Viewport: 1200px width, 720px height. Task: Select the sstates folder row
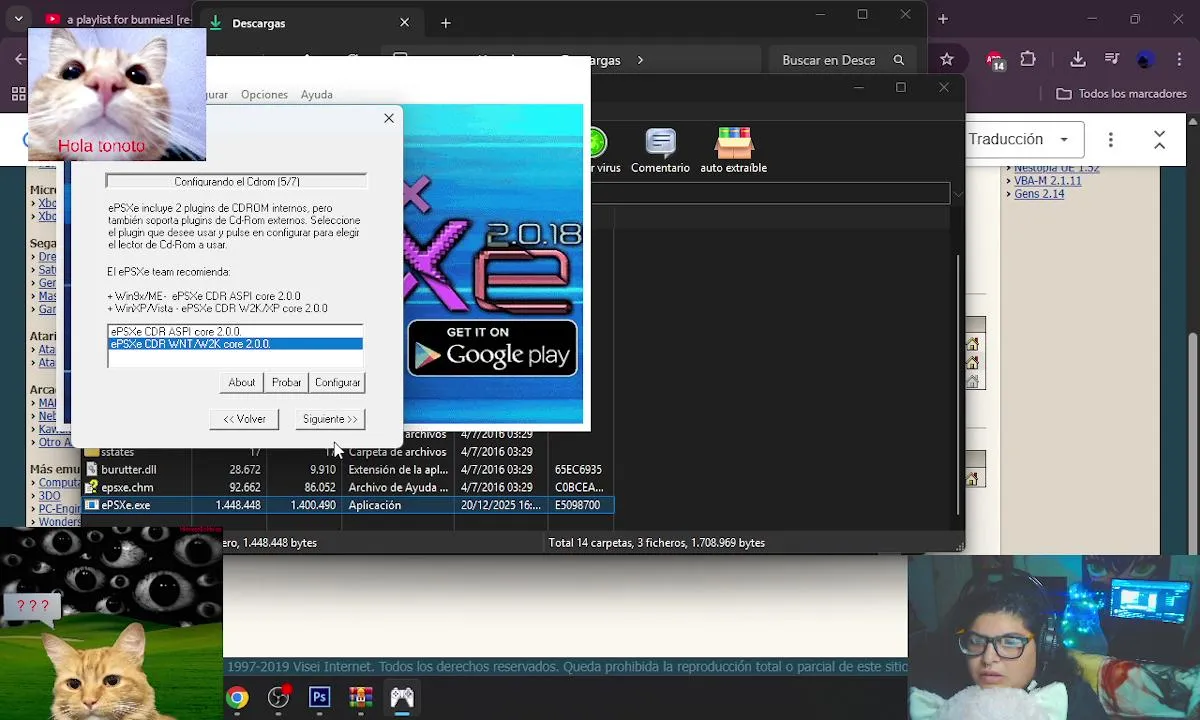(x=348, y=452)
